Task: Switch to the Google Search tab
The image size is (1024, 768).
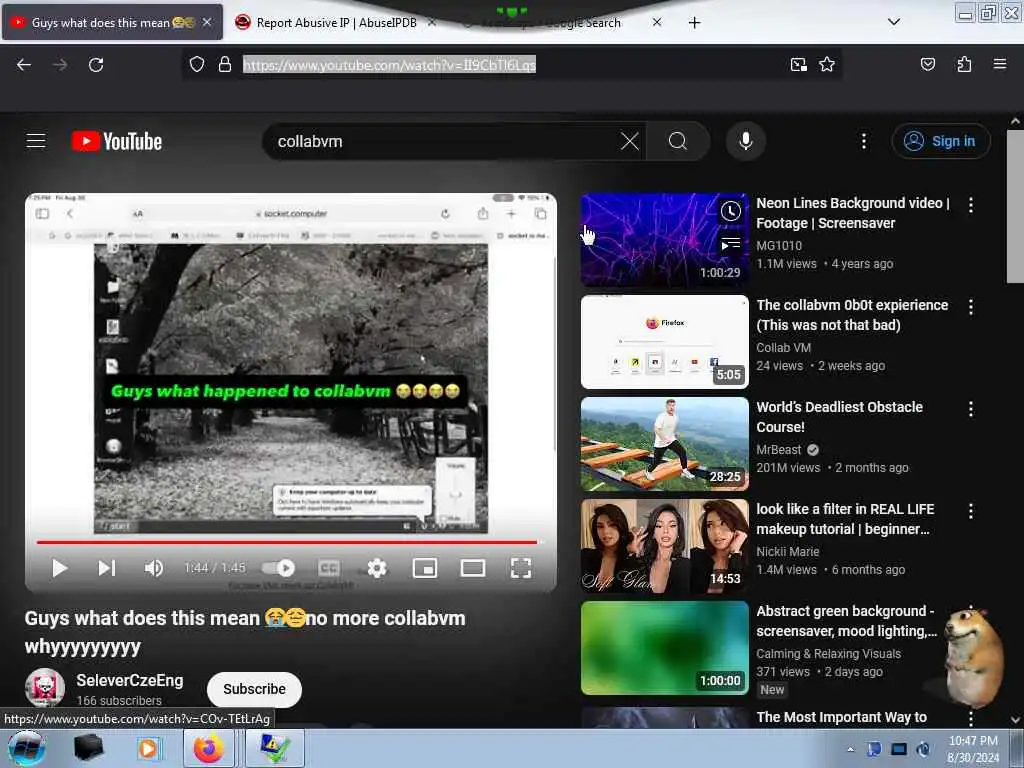Action: (562, 22)
